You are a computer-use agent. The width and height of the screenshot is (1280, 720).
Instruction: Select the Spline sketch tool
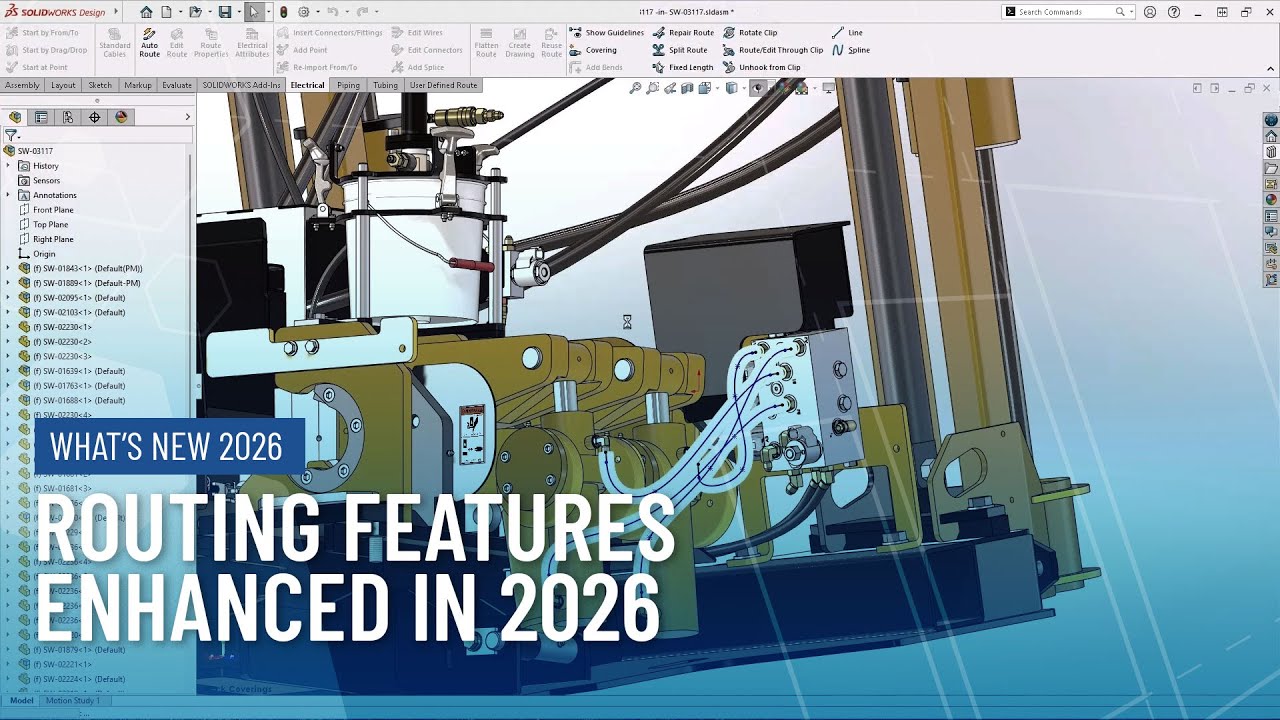point(851,50)
